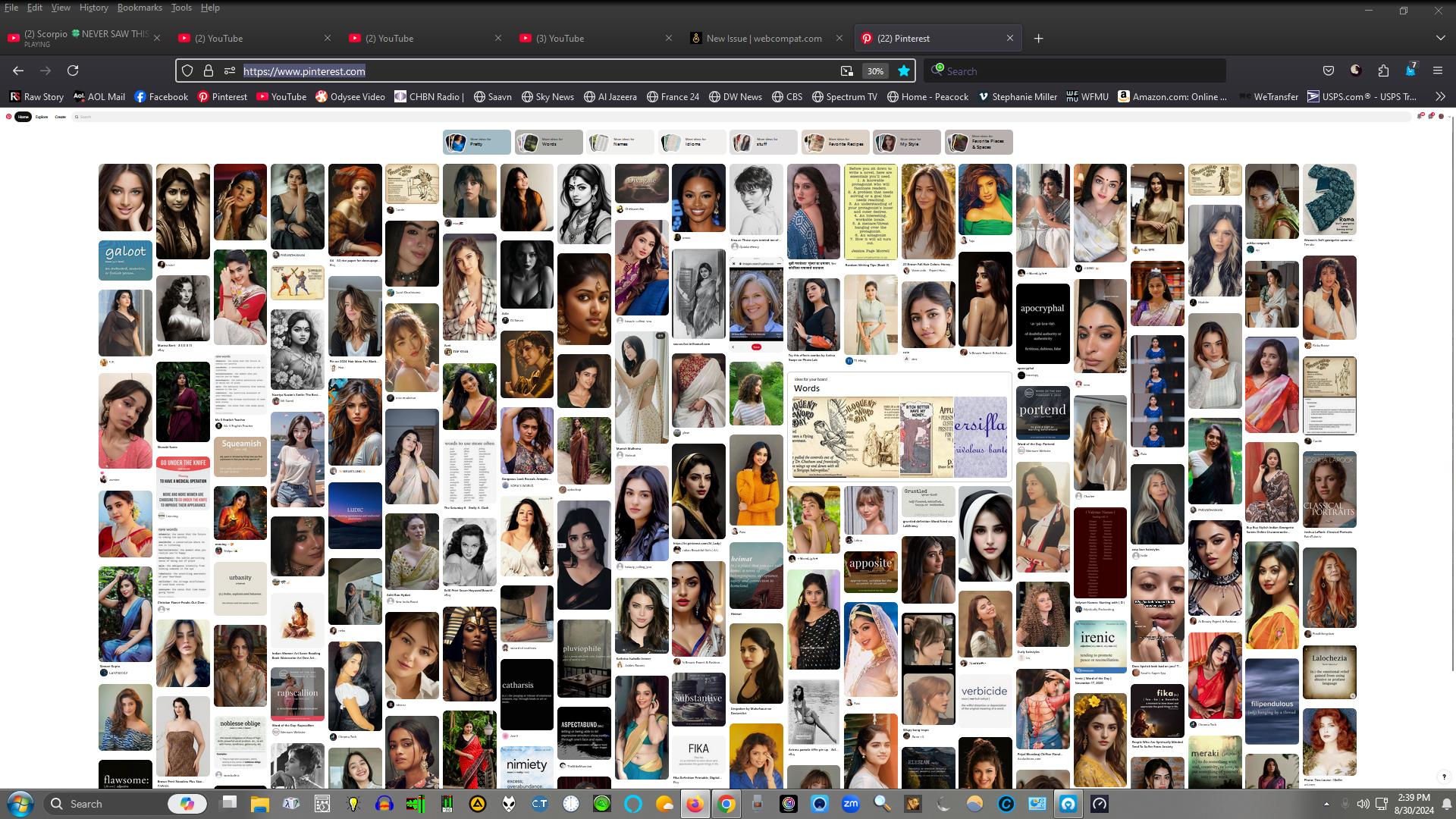This screenshot has width=1456, height=819.
Task: Select the 'More ideas for Words' chip
Action: [x=549, y=142]
